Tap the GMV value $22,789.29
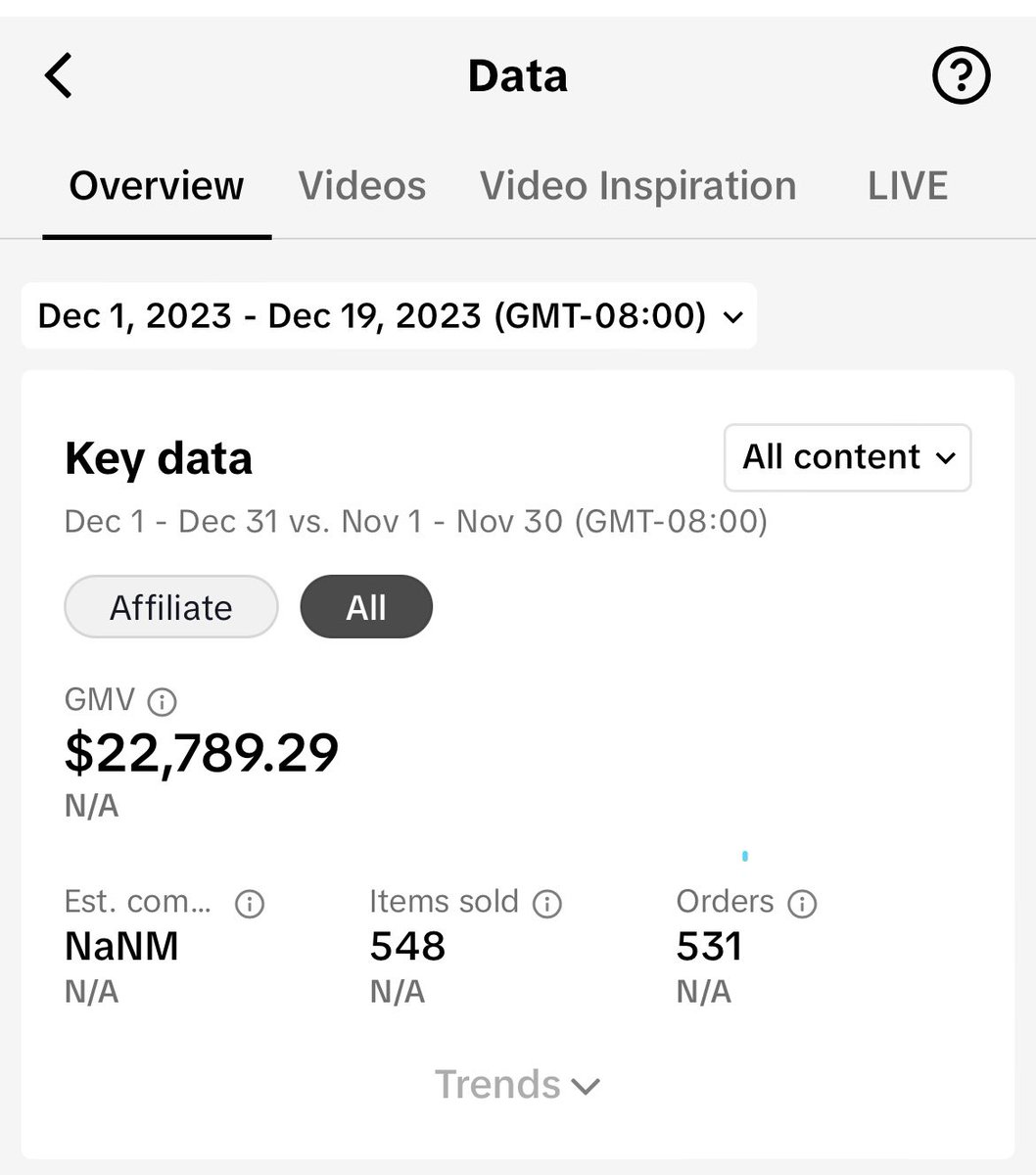 202,752
